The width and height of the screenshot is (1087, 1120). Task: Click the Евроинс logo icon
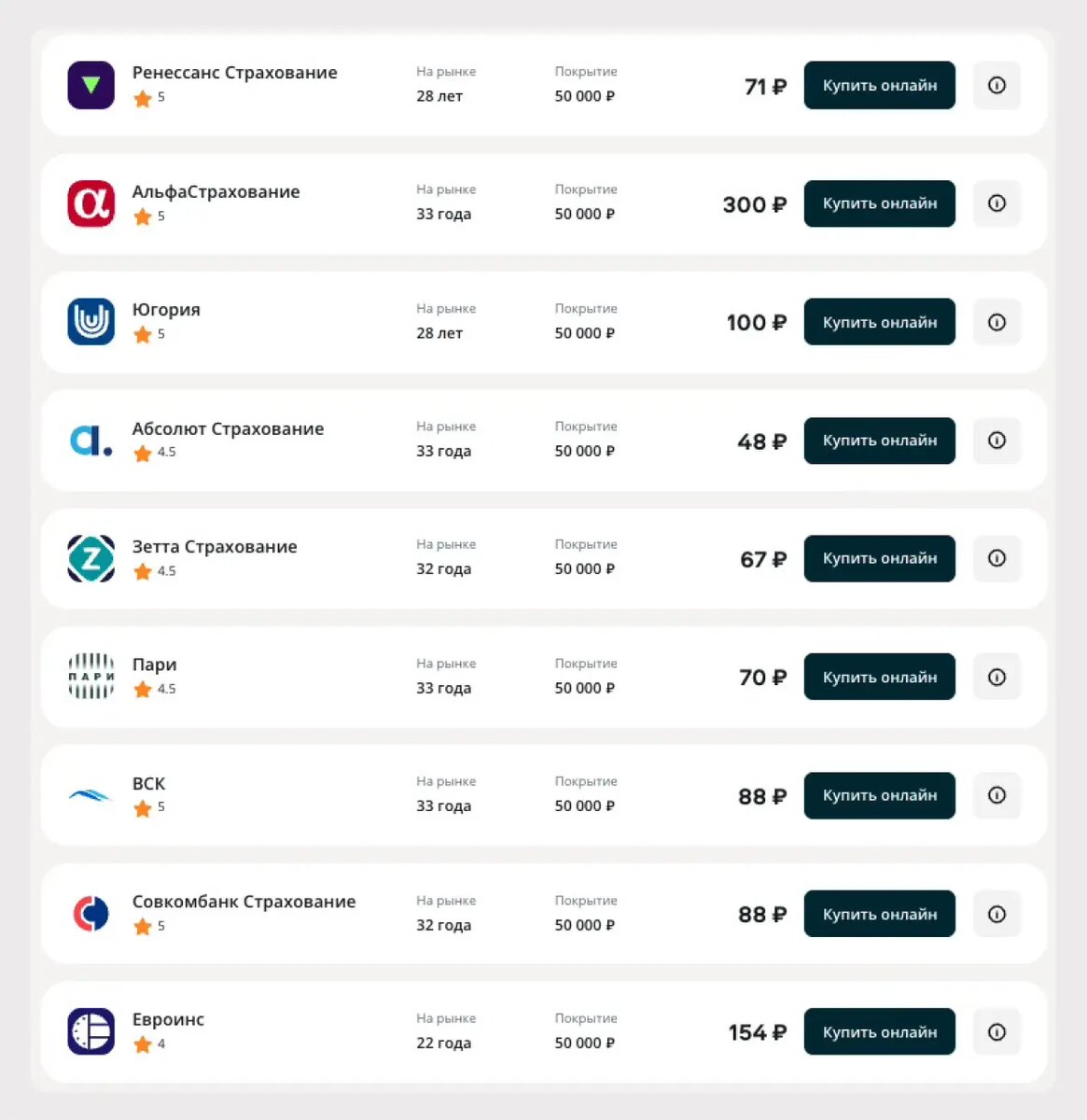[91, 1031]
